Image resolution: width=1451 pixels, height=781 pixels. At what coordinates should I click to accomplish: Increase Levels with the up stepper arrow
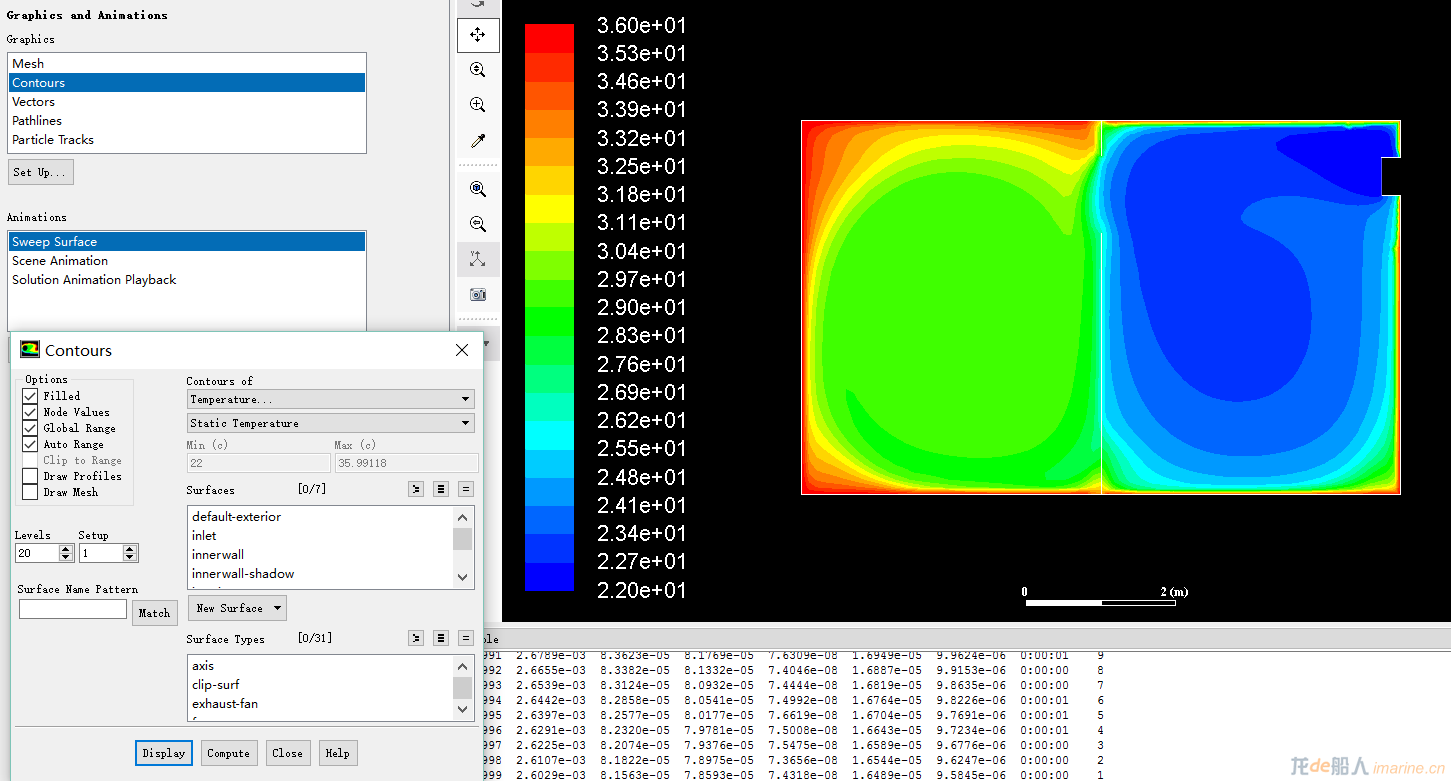tap(66, 549)
